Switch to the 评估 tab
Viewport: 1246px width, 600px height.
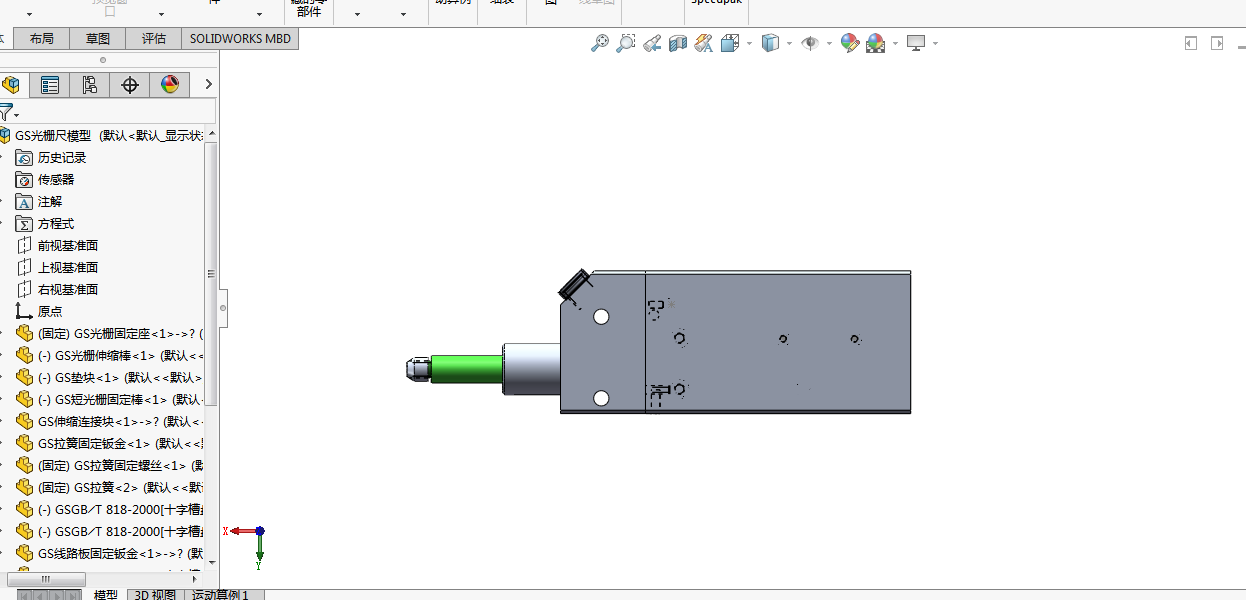click(154, 38)
